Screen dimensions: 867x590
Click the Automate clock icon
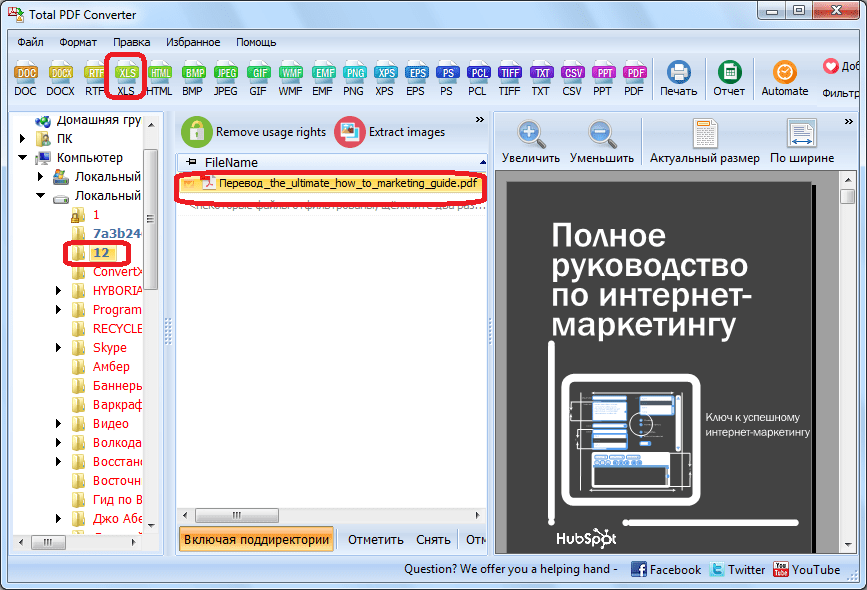pos(785,74)
